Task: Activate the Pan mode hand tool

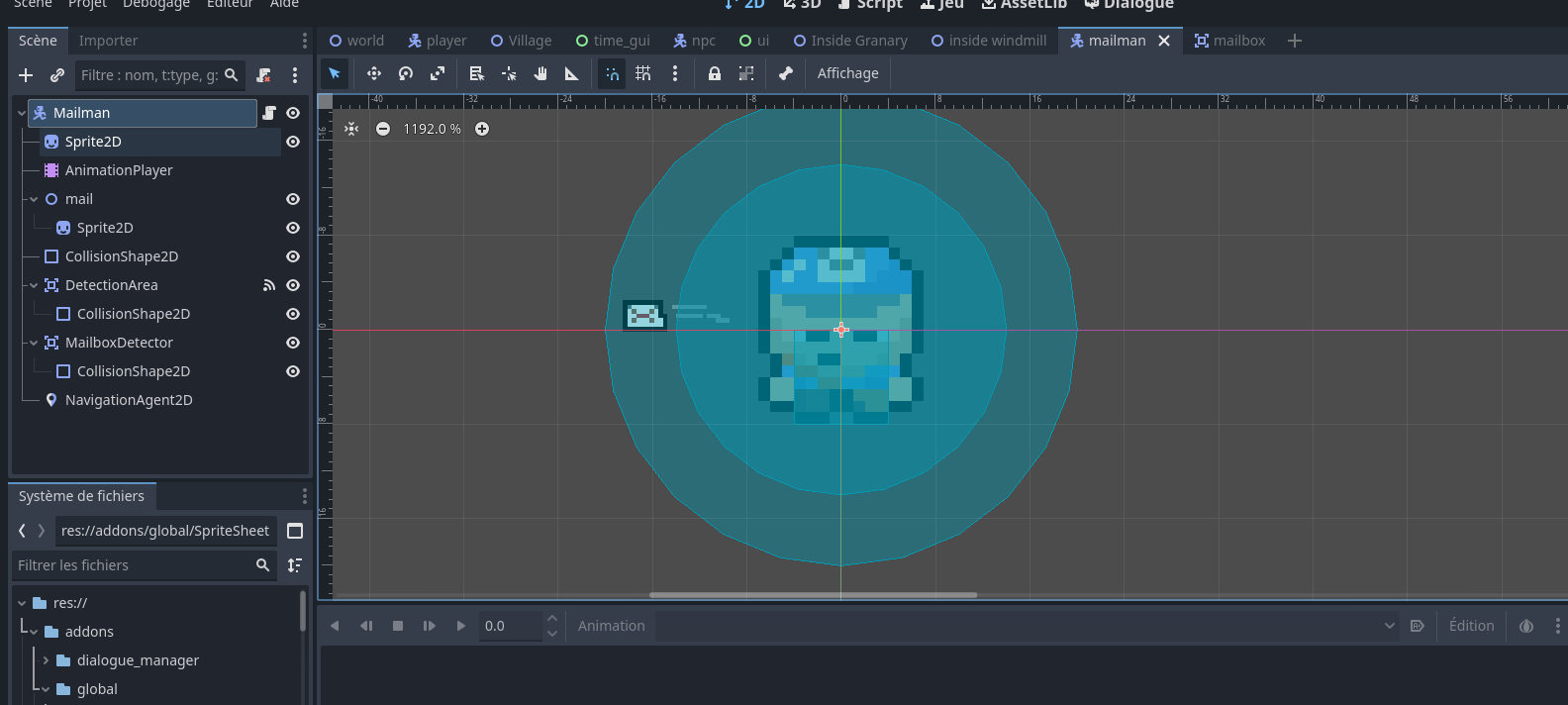Action: [540, 73]
